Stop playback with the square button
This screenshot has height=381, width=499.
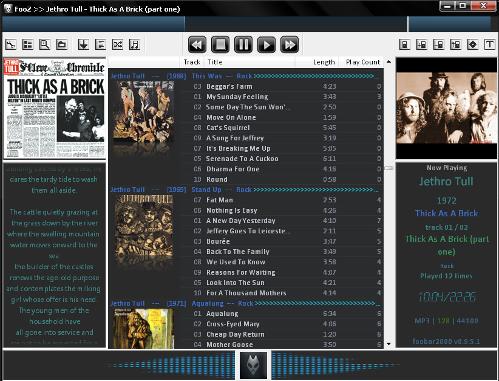tap(220, 45)
